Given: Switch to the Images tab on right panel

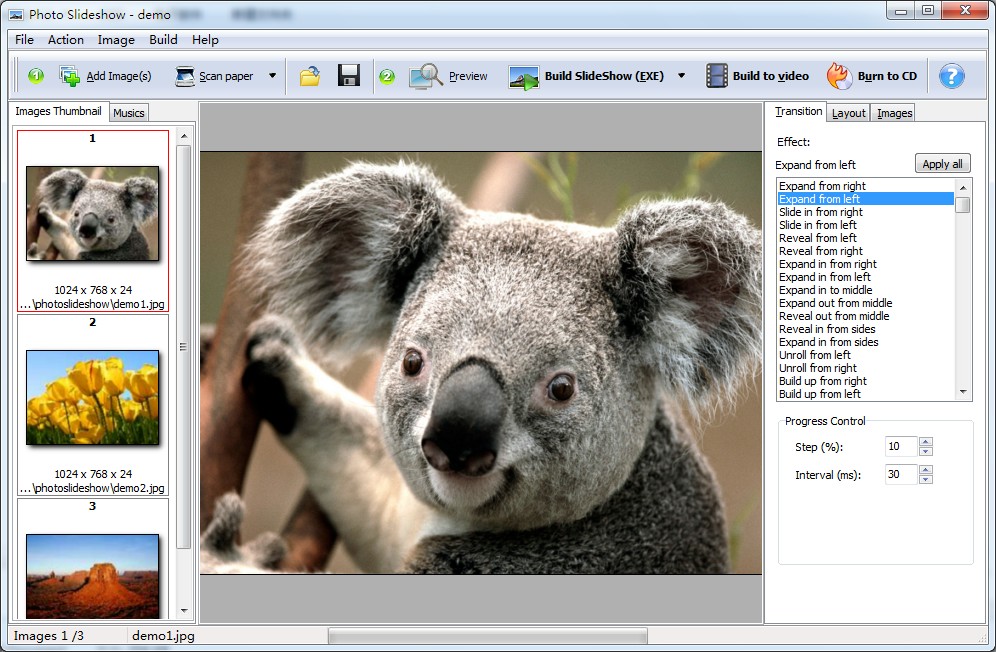Looking at the screenshot, I should (x=894, y=112).
